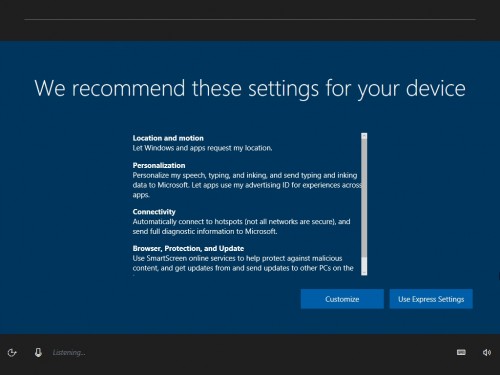500x375 pixels.
Task: Select the Location and motion heading
Action: point(168,138)
